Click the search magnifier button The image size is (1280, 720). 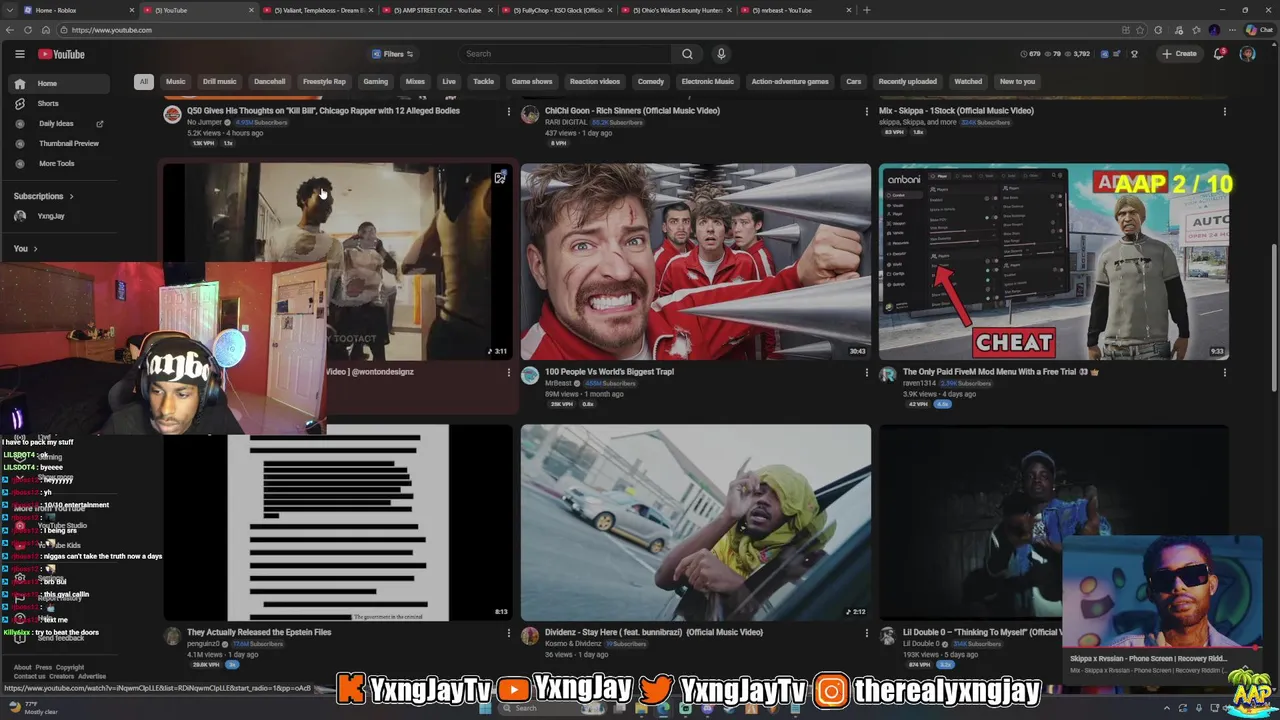tap(687, 54)
